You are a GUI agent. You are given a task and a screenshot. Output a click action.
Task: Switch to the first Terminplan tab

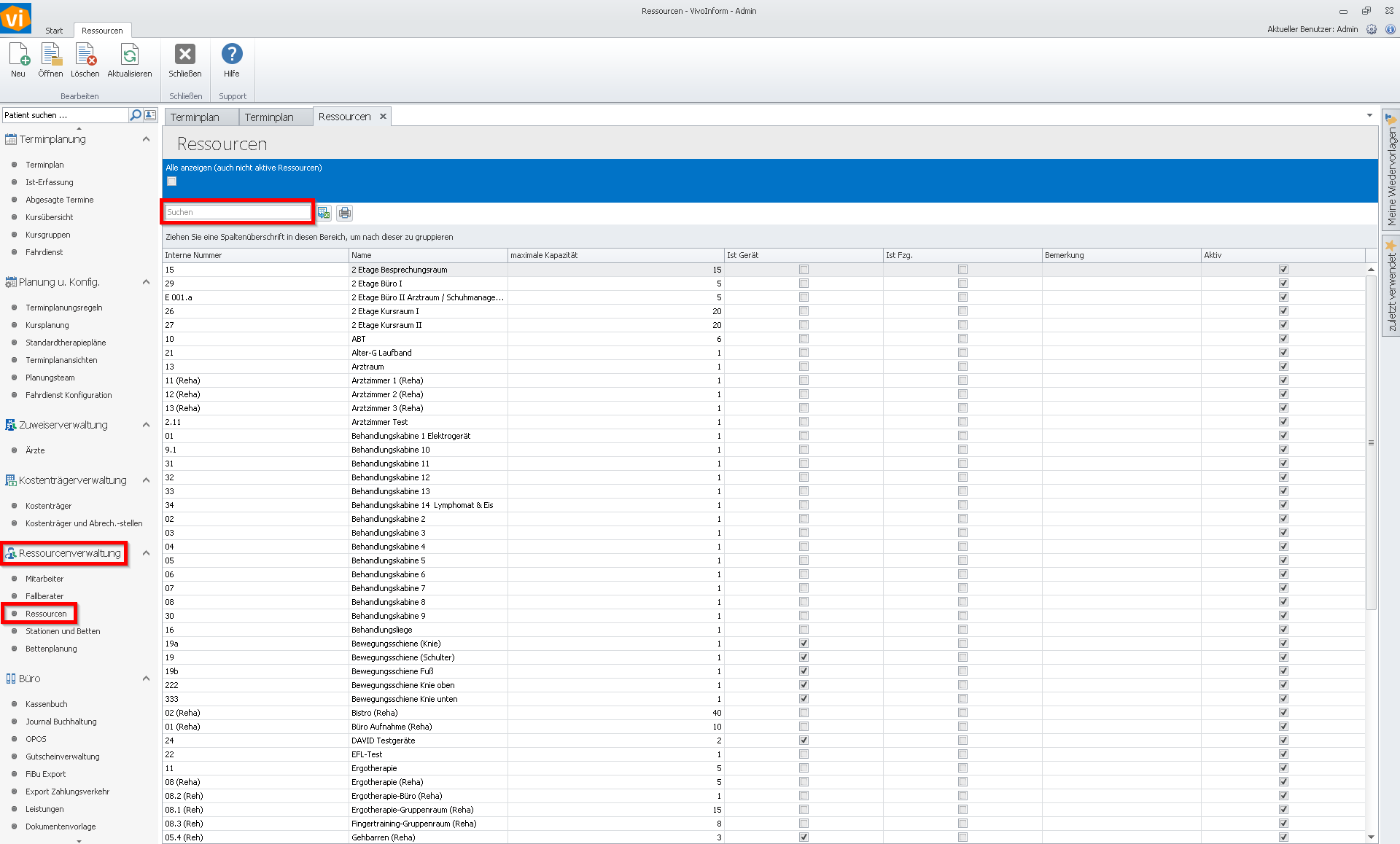[x=195, y=117]
